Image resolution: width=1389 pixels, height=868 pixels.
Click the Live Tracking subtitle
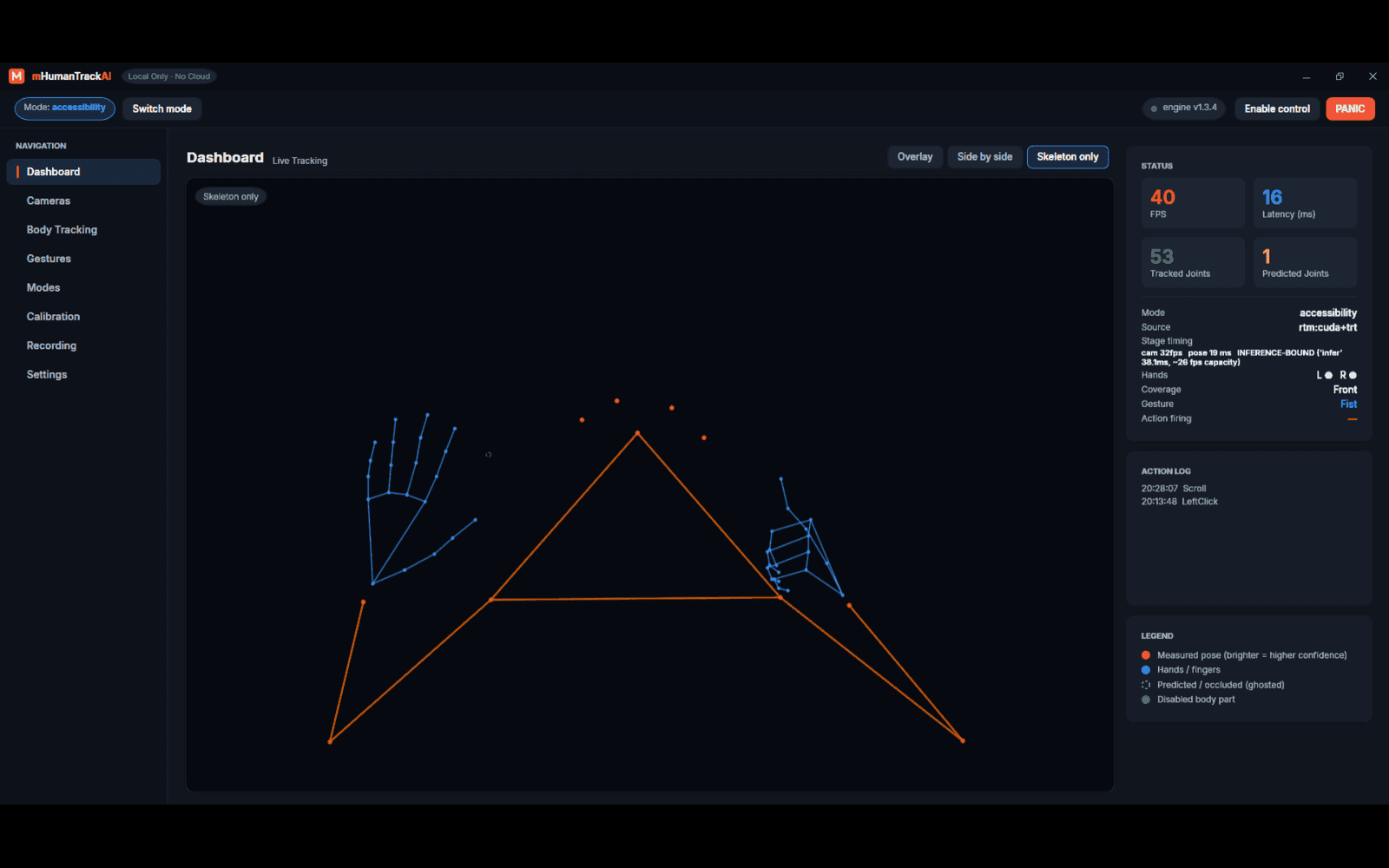pos(300,161)
